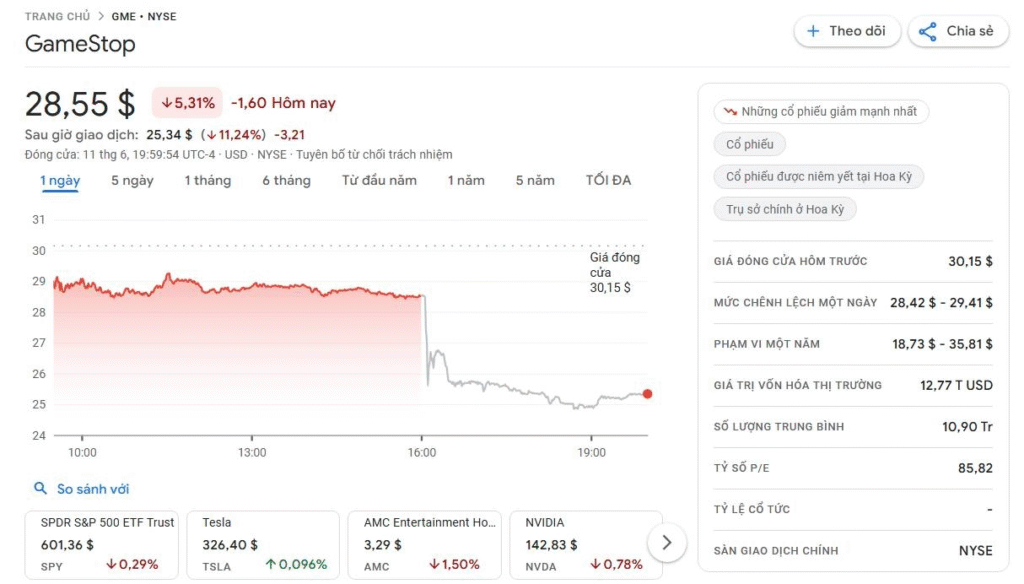This screenshot has width=1024, height=584.
Task: Open the SPDR S&P 500 ETF card
Action: tap(101, 545)
